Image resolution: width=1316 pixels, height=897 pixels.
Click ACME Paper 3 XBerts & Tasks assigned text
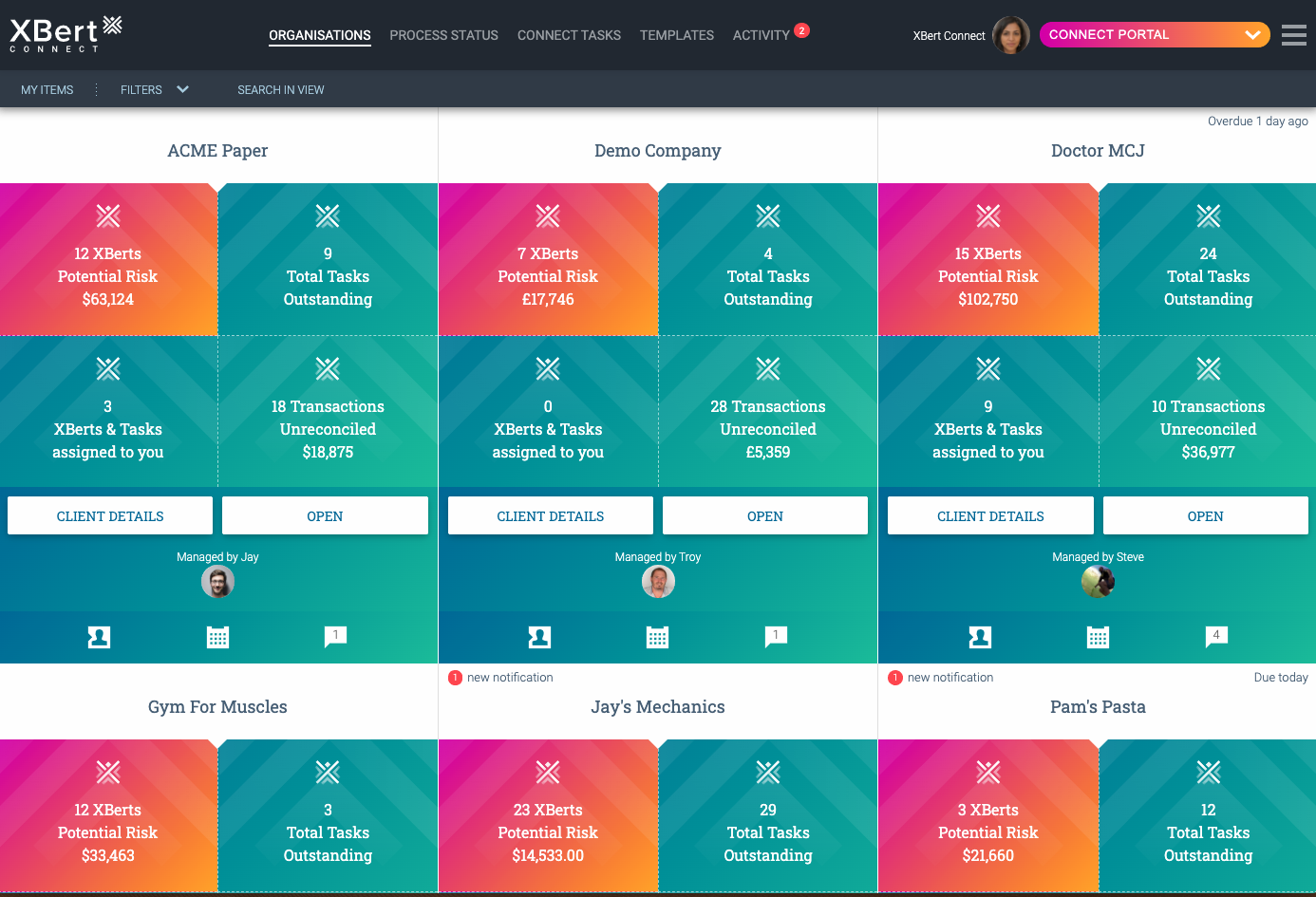coord(108,429)
